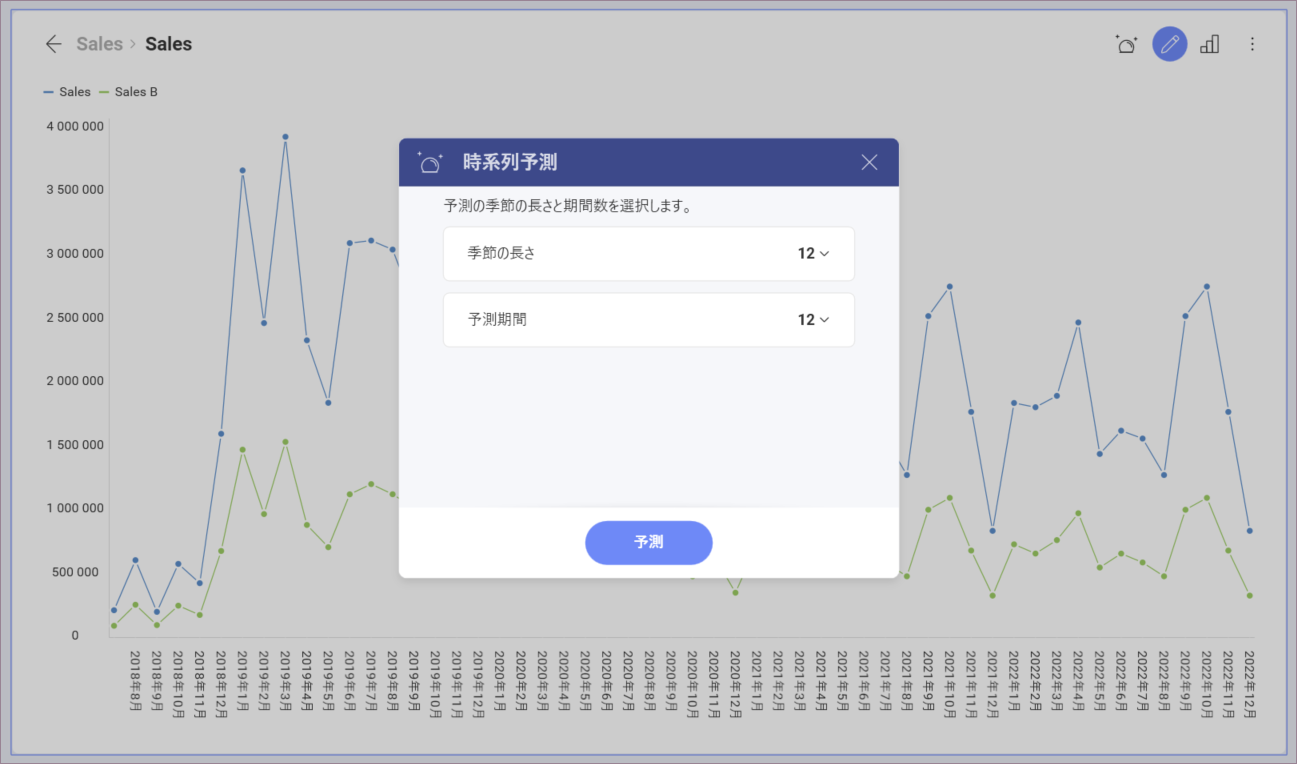Click the 2018年12月 x-axis label
Image resolution: width=1297 pixels, height=764 pixels.
tap(221, 683)
